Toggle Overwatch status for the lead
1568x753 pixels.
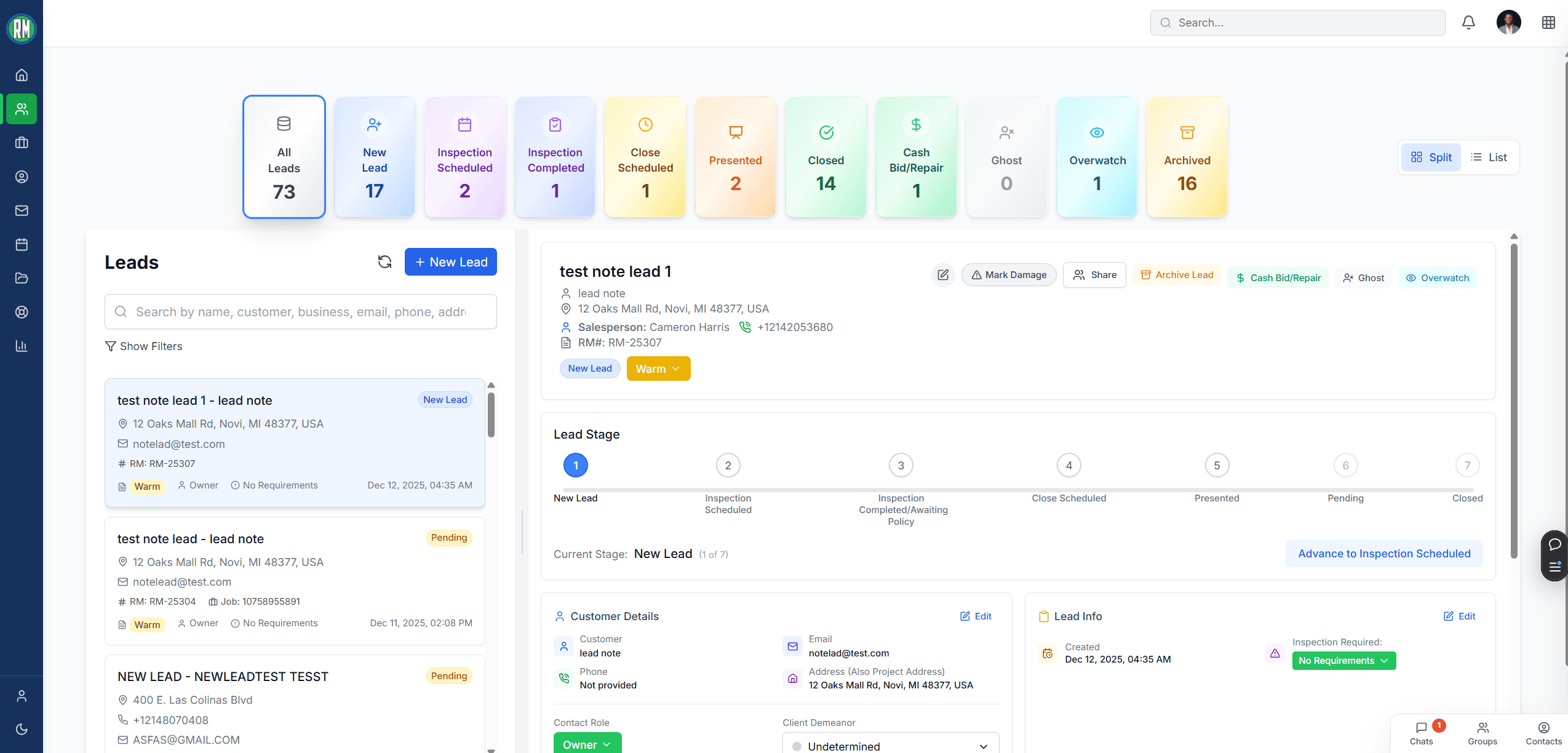(x=1437, y=277)
